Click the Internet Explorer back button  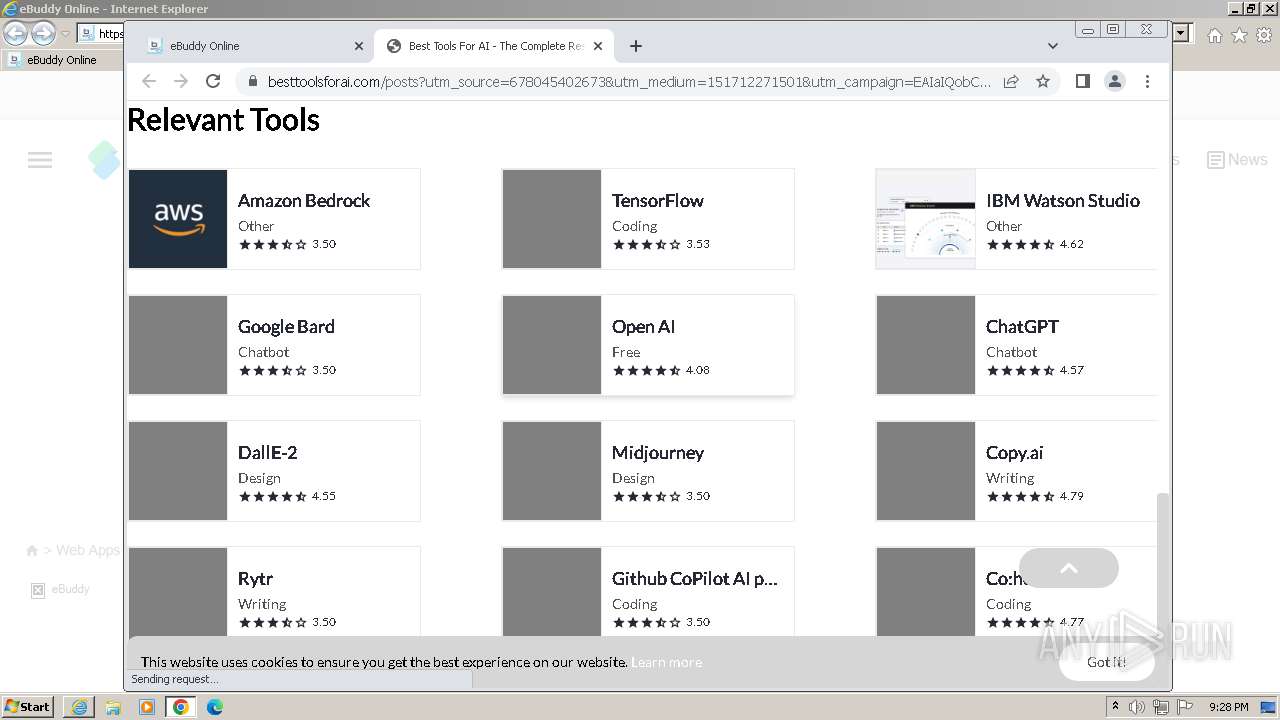point(16,34)
